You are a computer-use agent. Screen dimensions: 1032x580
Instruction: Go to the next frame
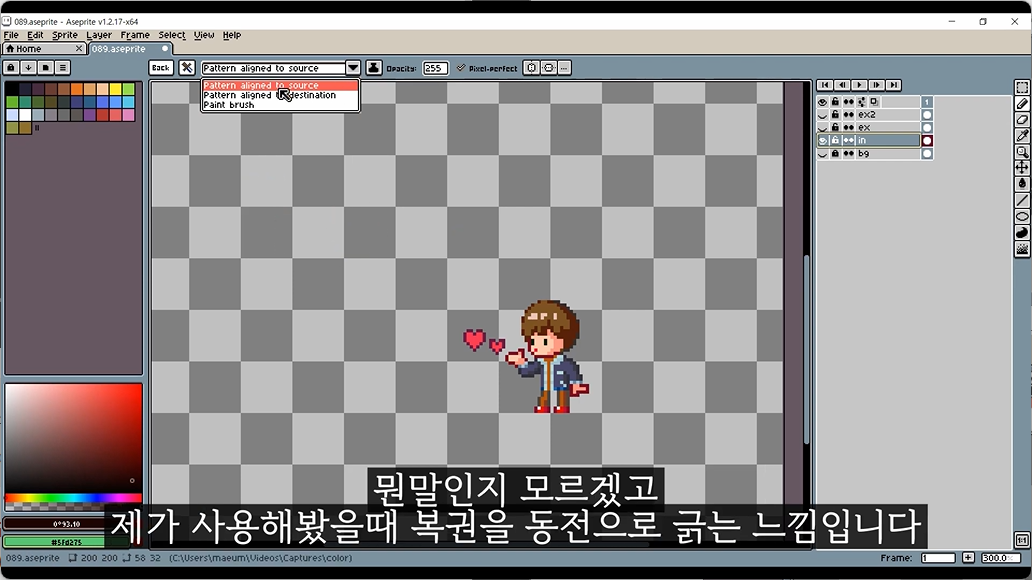click(x=876, y=85)
